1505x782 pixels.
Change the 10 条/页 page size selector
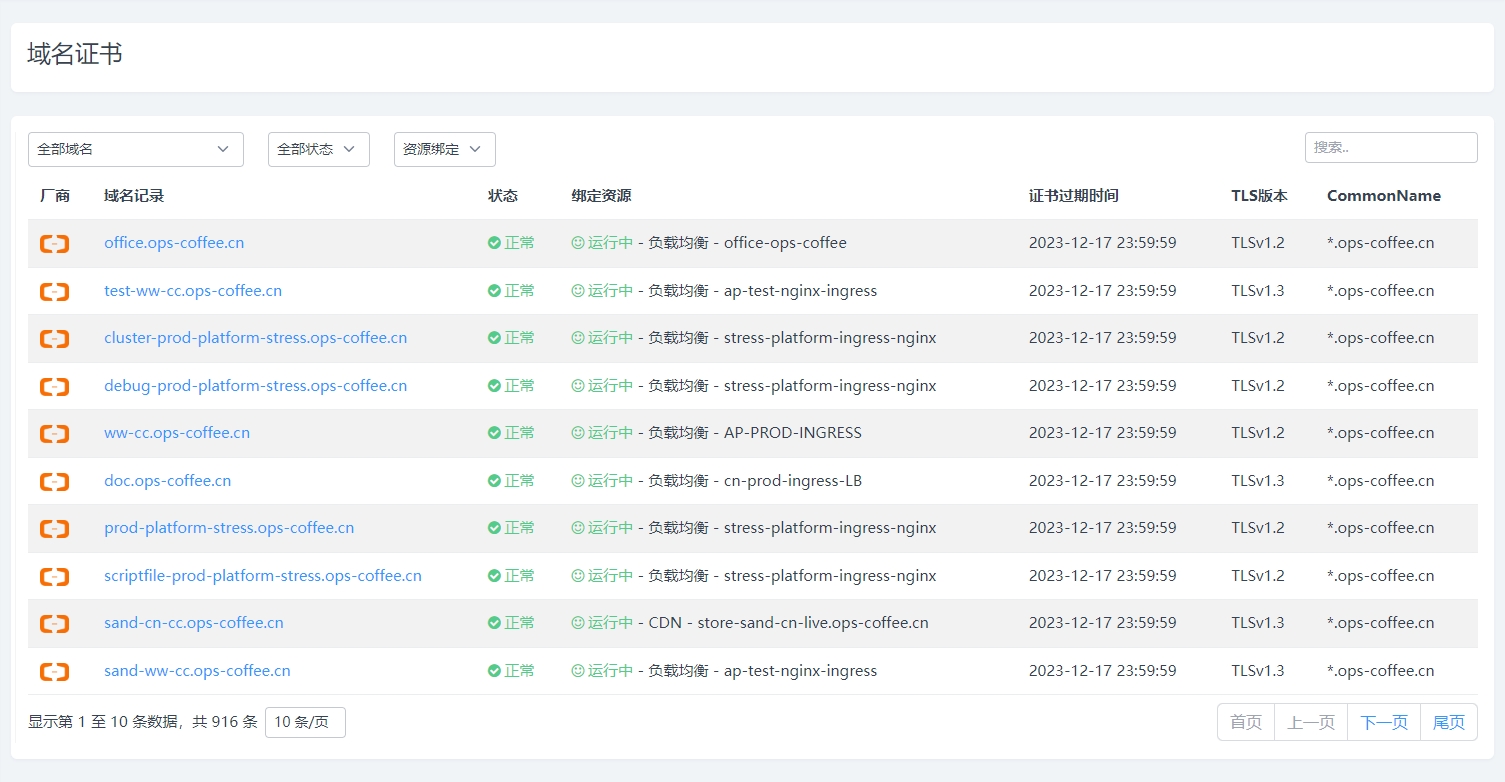click(305, 722)
